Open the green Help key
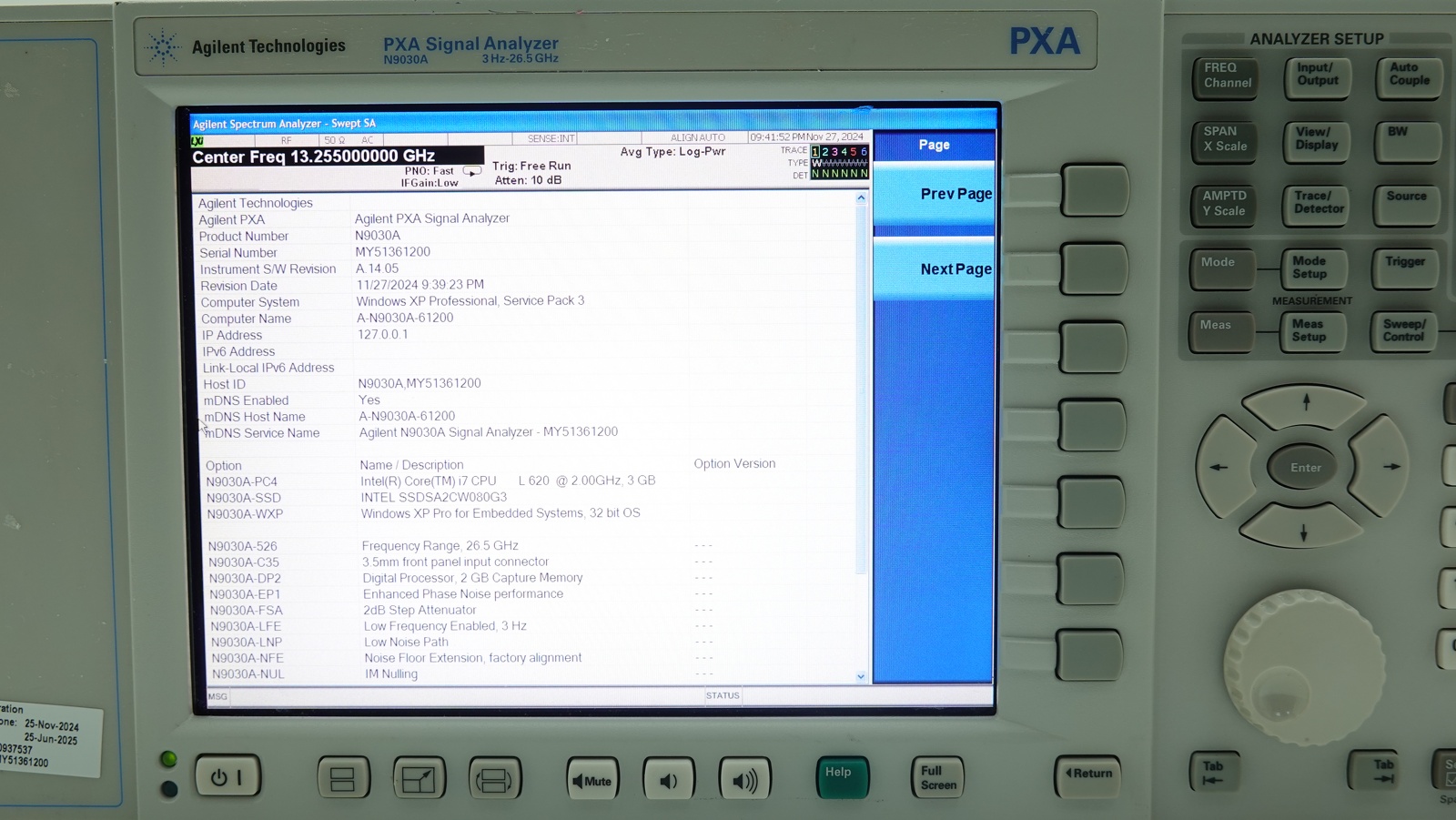 pos(842,777)
